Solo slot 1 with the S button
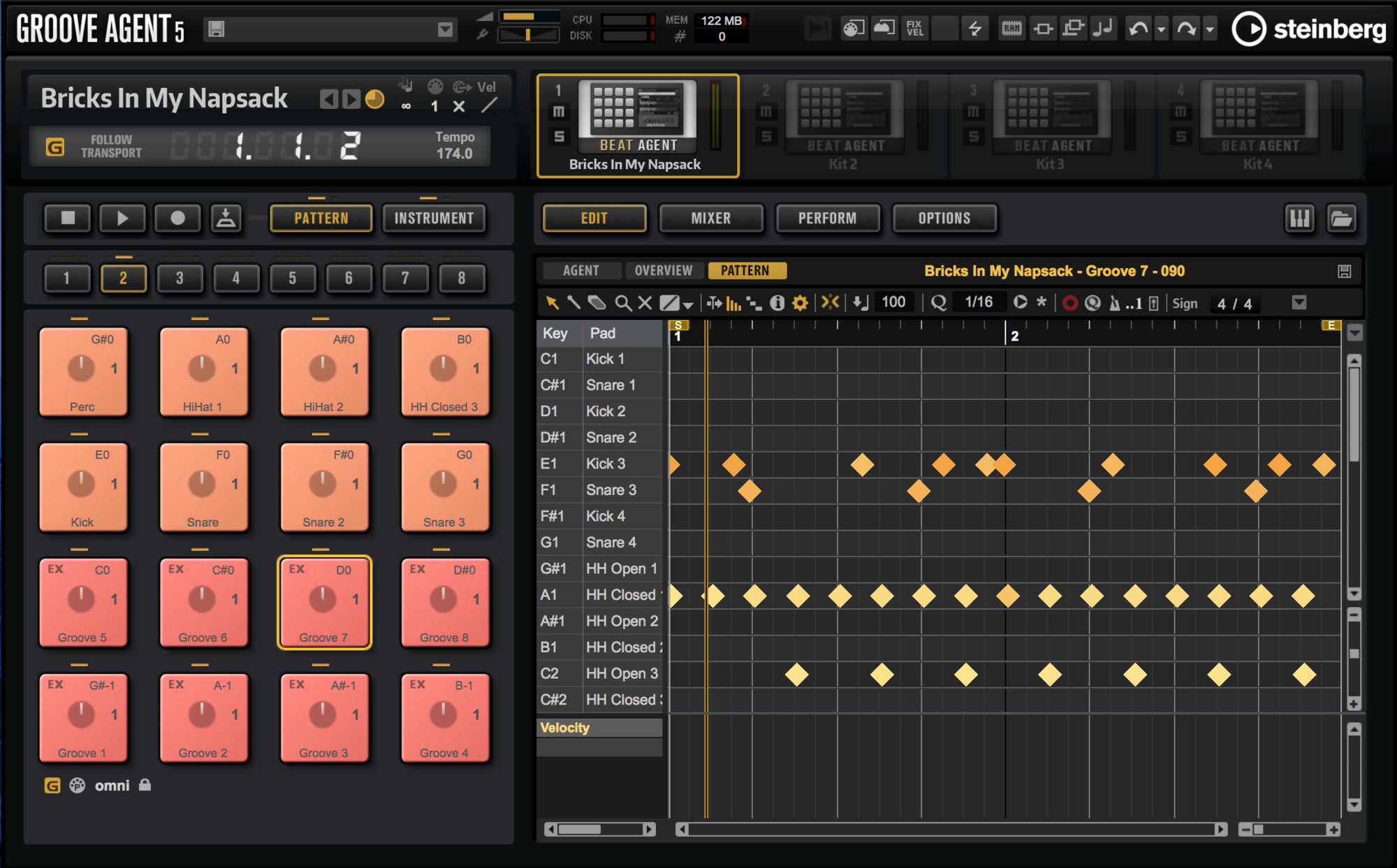The image size is (1397, 868). point(559,136)
